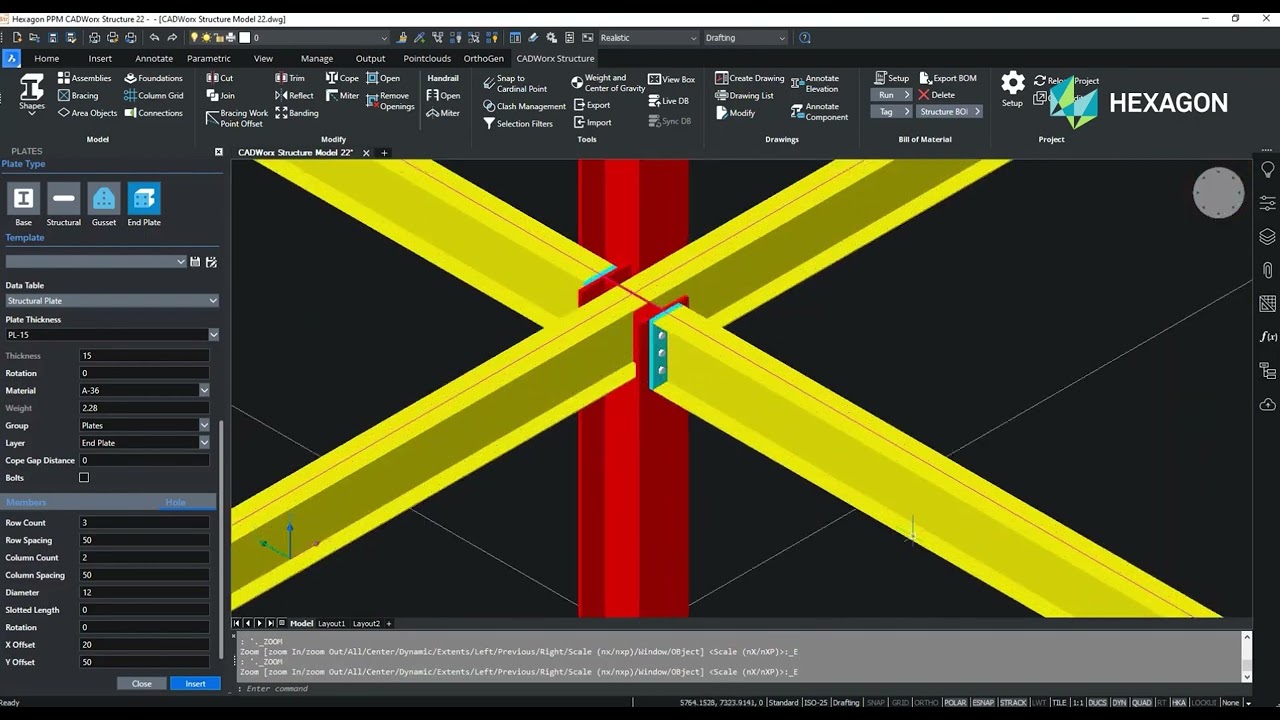Click the View Box tool
Screen dimensions: 1280x720
(x=671, y=79)
